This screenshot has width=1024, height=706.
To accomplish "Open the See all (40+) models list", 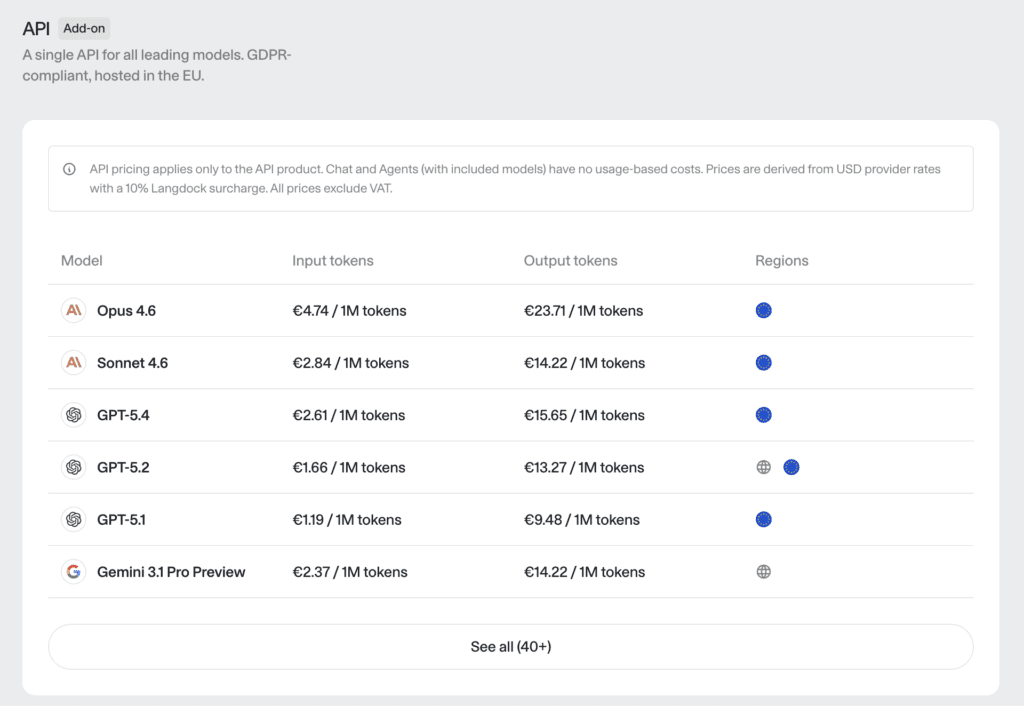I will tap(511, 647).
